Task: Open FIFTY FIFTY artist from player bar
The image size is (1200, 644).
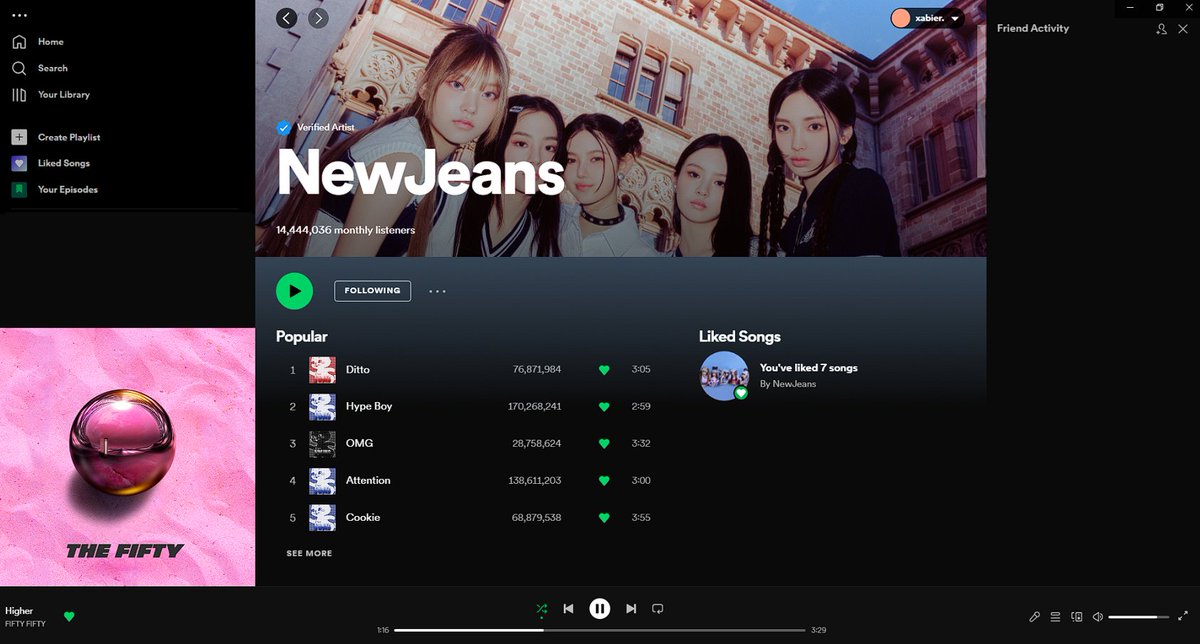Action: [x=25, y=624]
